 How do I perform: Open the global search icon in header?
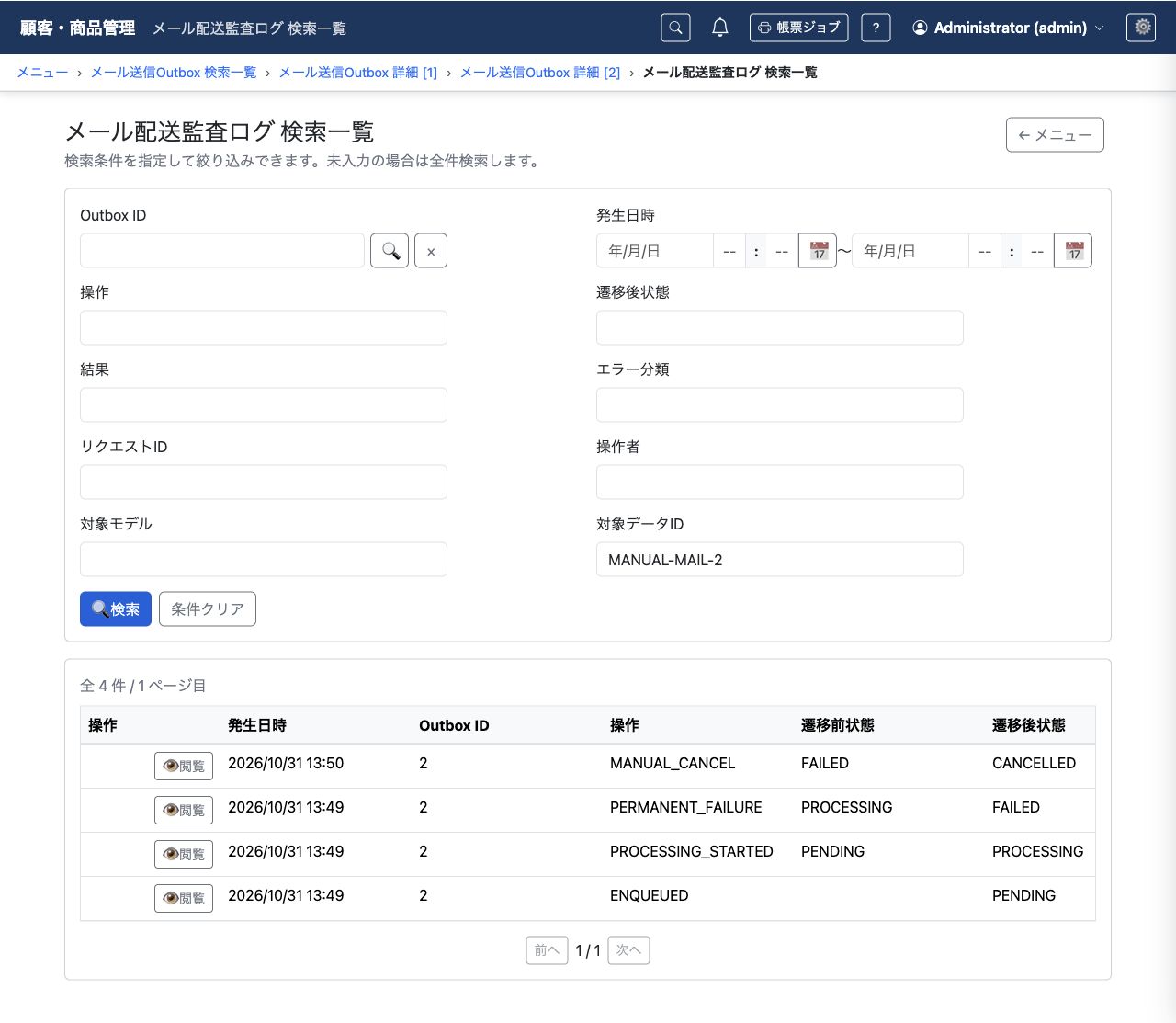675,28
